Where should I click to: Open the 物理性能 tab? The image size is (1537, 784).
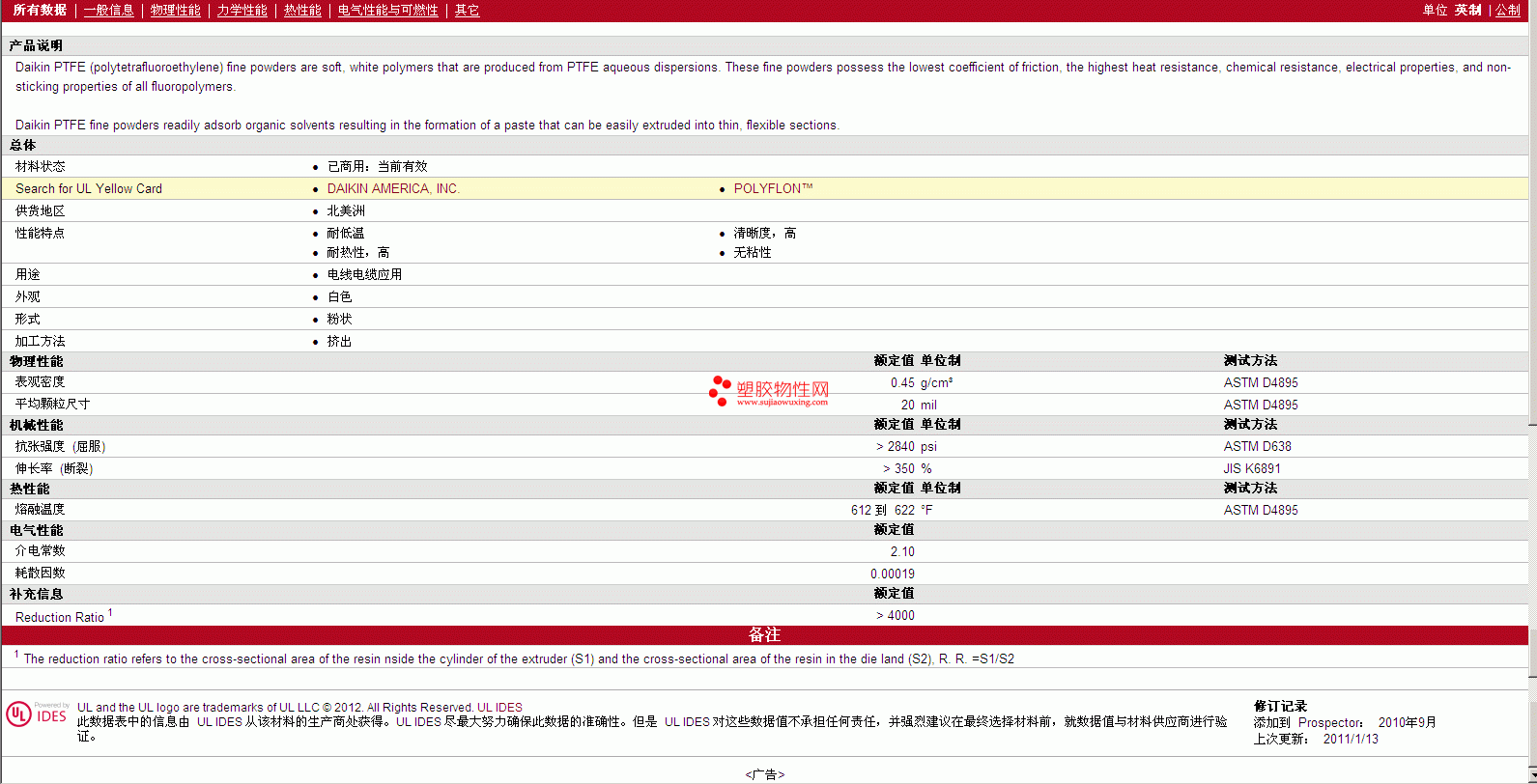click(176, 10)
